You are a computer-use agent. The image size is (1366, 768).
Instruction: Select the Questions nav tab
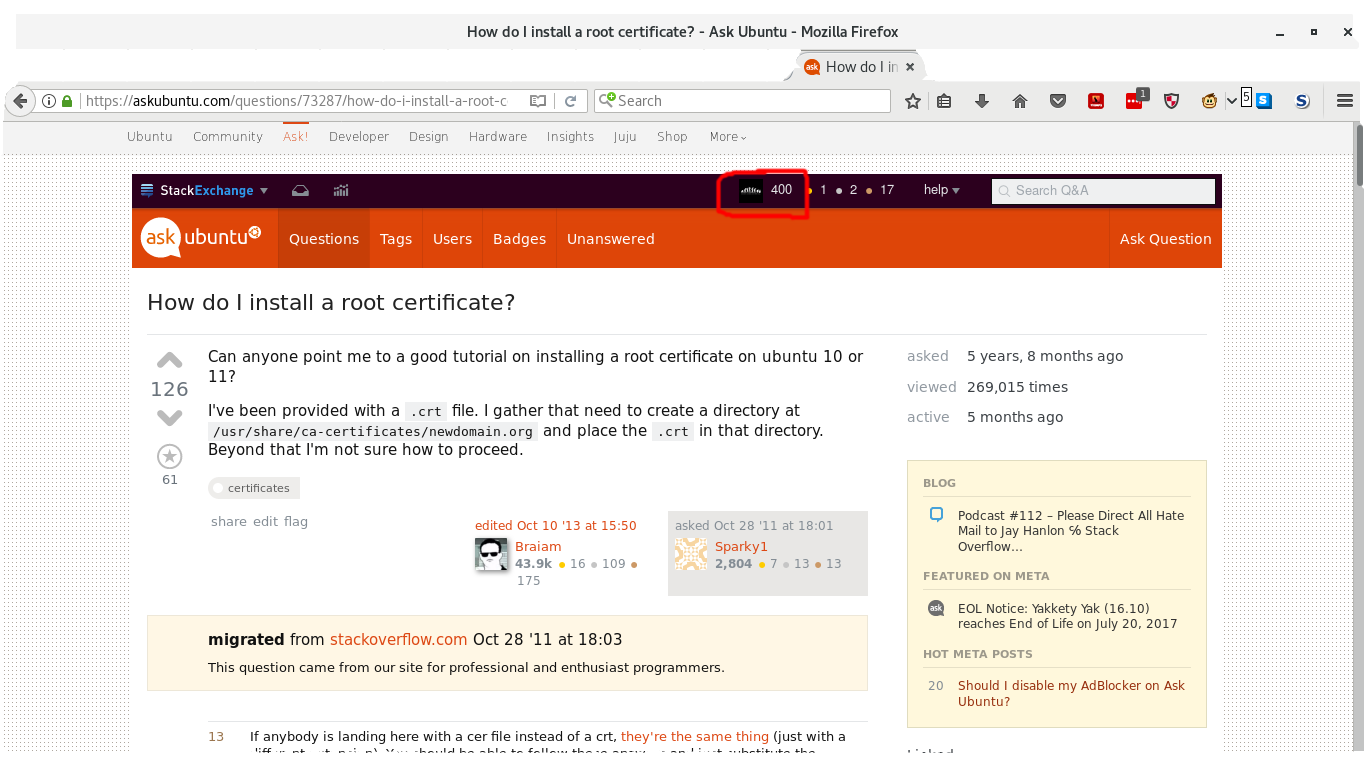pos(324,239)
